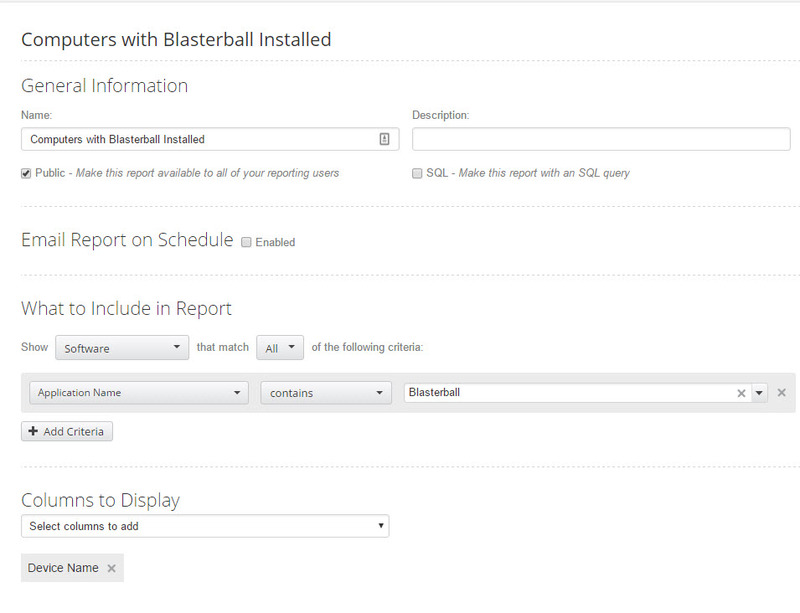Clear the Blasterball value with the × icon

[x=740, y=393]
